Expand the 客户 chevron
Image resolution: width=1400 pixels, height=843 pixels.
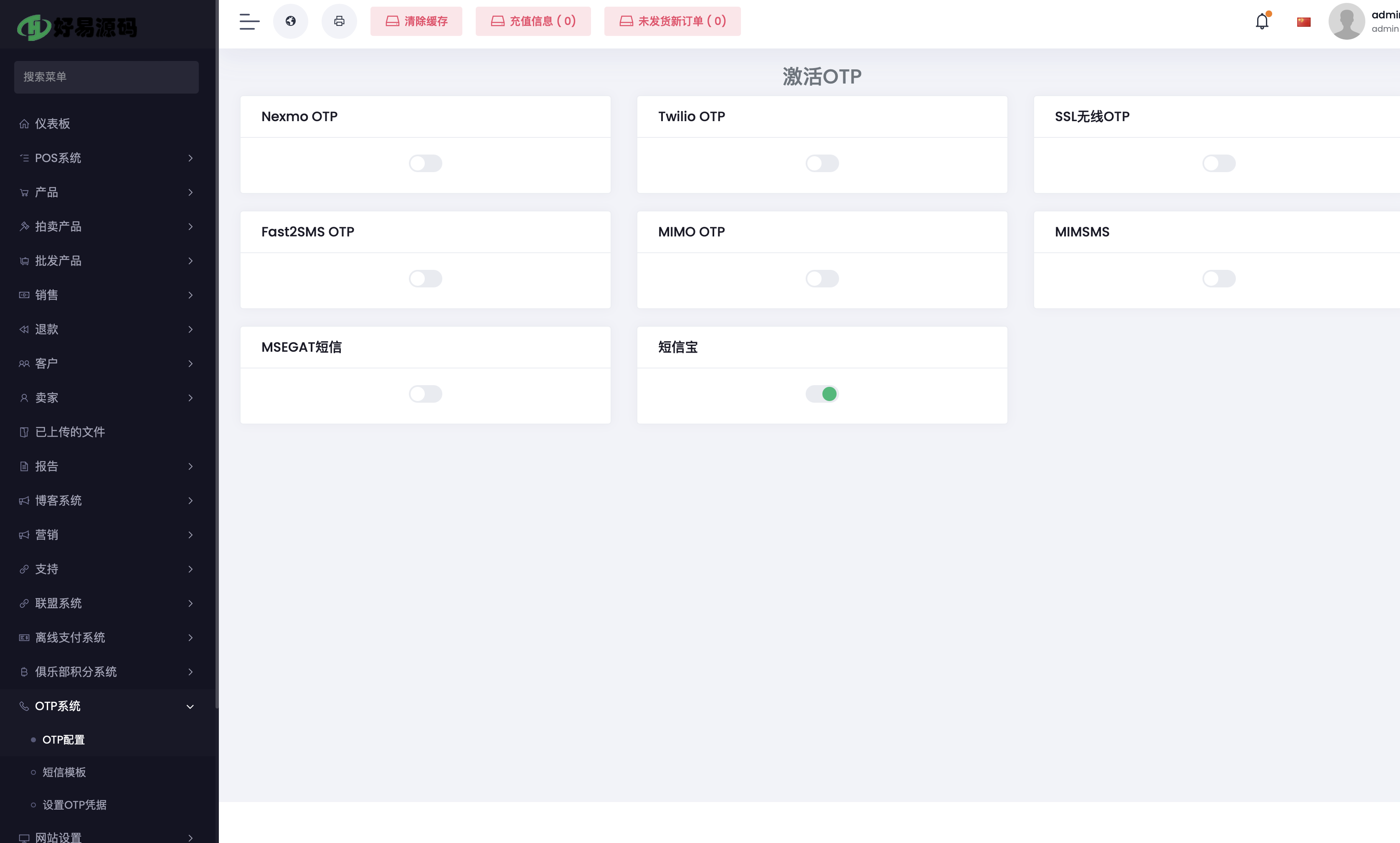coord(190,363)
